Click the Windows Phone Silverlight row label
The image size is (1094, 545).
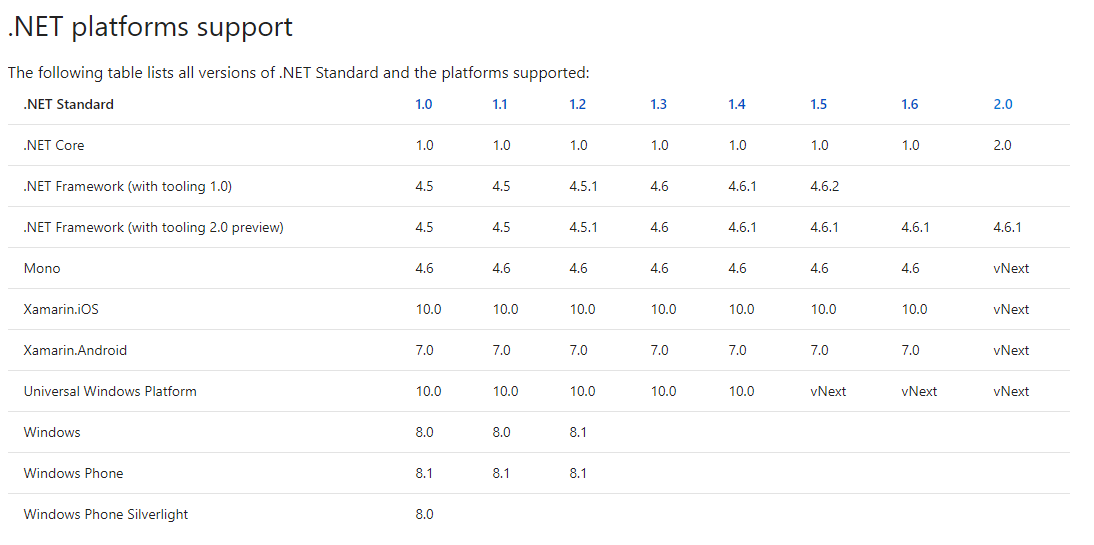[106, 514]
